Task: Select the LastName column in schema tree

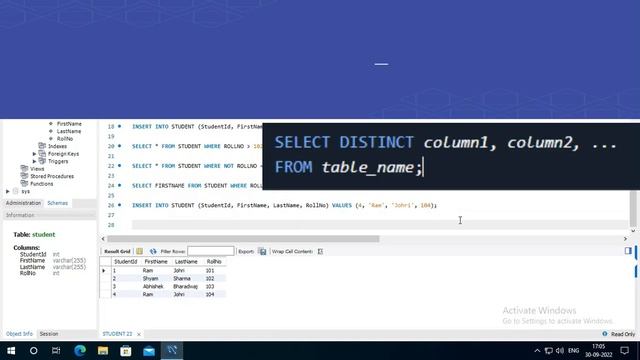Action: (x=69, y=131)
